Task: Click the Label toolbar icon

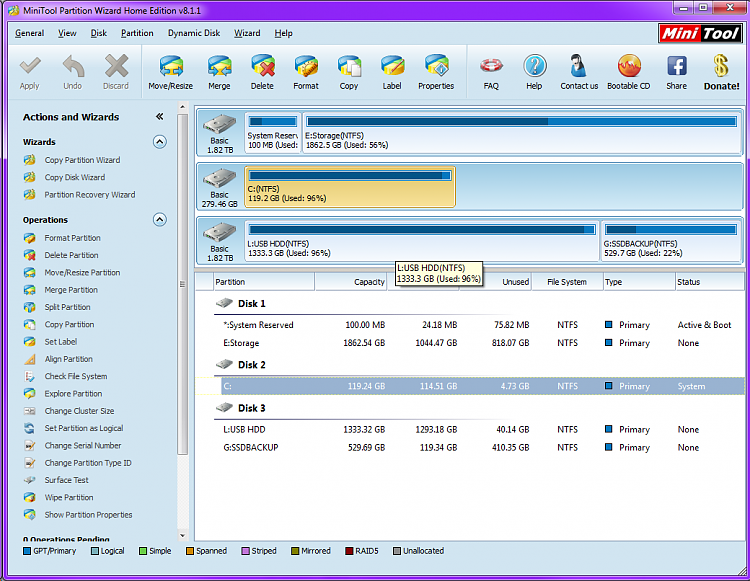Action: click(392, 66)
